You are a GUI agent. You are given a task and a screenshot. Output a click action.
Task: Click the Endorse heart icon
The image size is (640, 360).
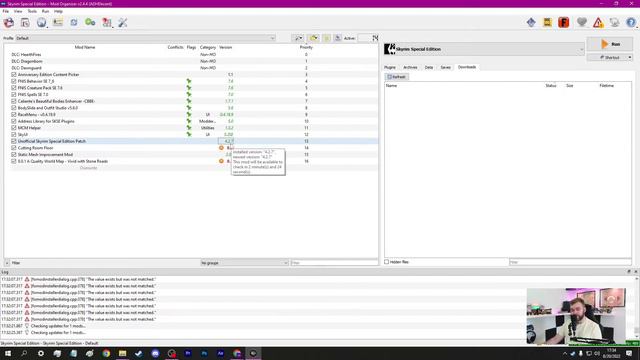582,22
